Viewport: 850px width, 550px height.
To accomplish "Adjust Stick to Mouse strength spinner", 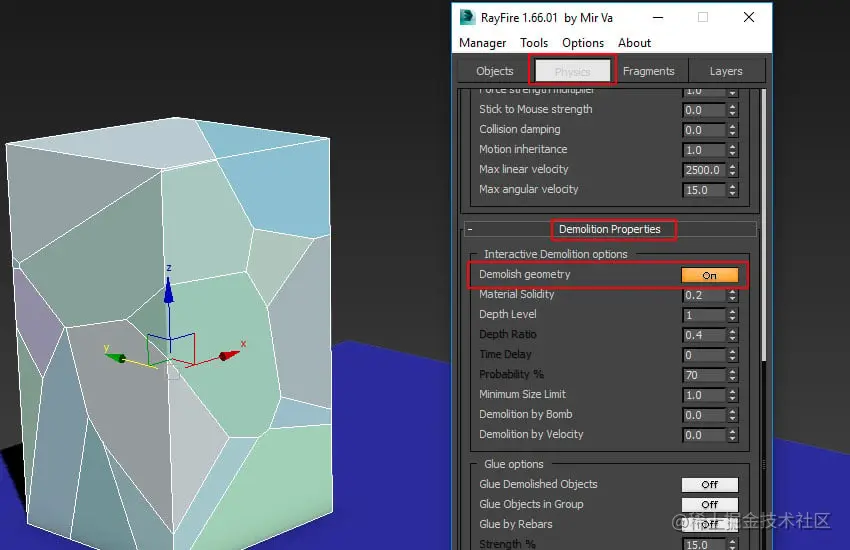I will tap(732, 110).
